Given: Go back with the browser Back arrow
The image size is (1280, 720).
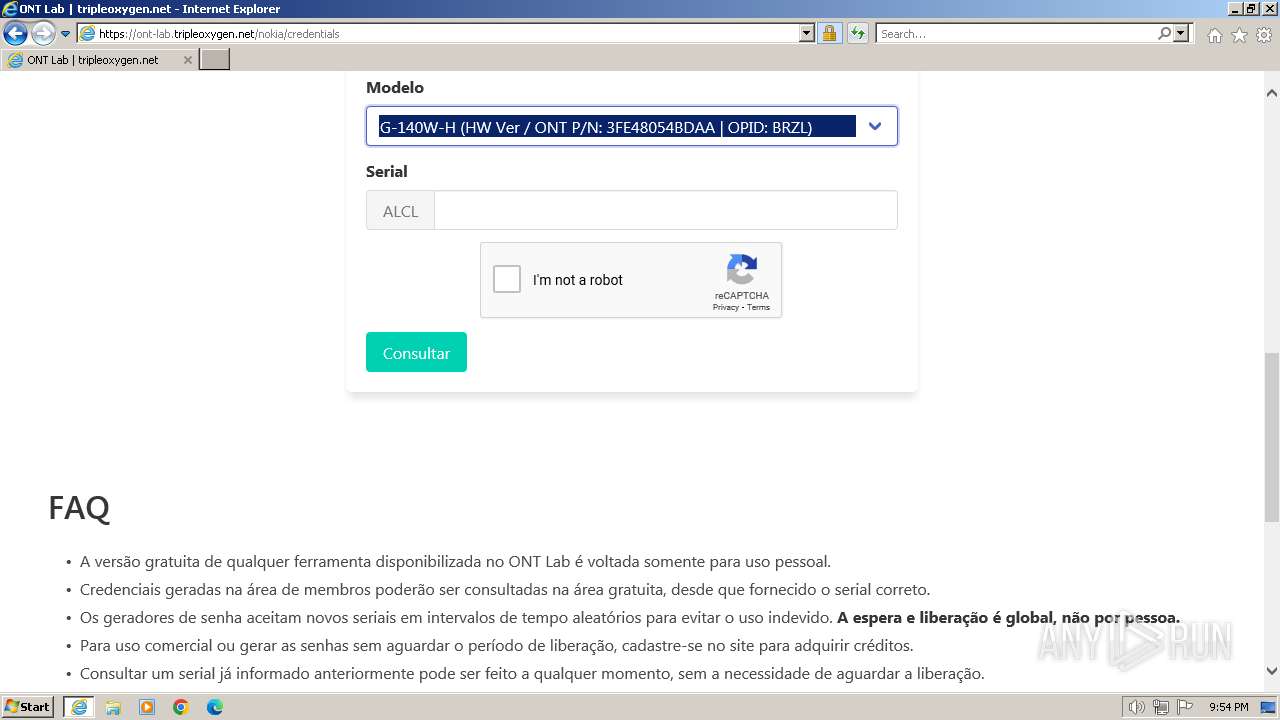Looking at the screenshot, I should (x=16, y=34).
